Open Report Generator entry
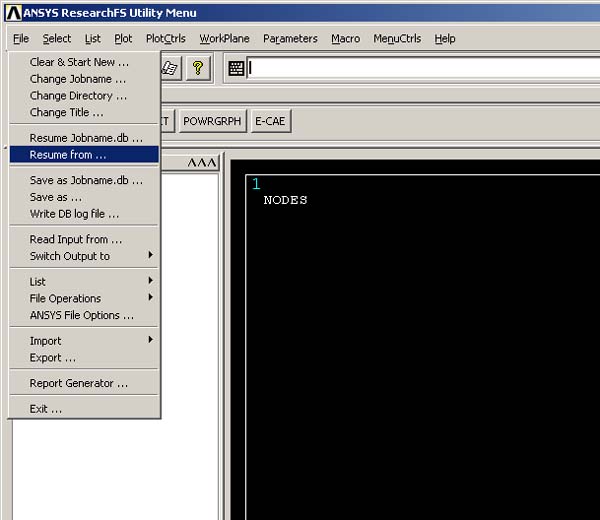 84,383
